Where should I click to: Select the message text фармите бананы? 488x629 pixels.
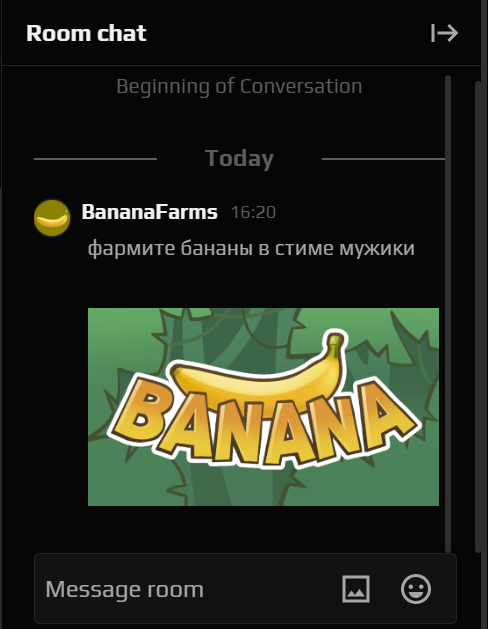pyautogui.click(x=170, y=248)
